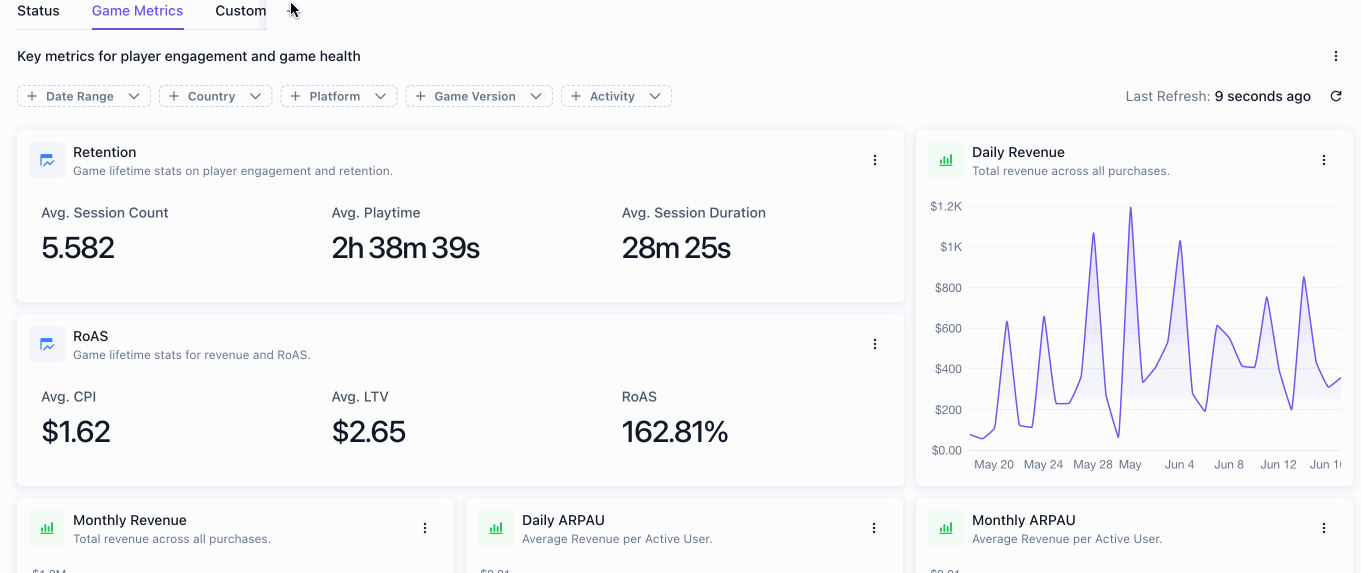
Task: Click the Monthly Revenue bar chart icon
Action: (47, 528)
